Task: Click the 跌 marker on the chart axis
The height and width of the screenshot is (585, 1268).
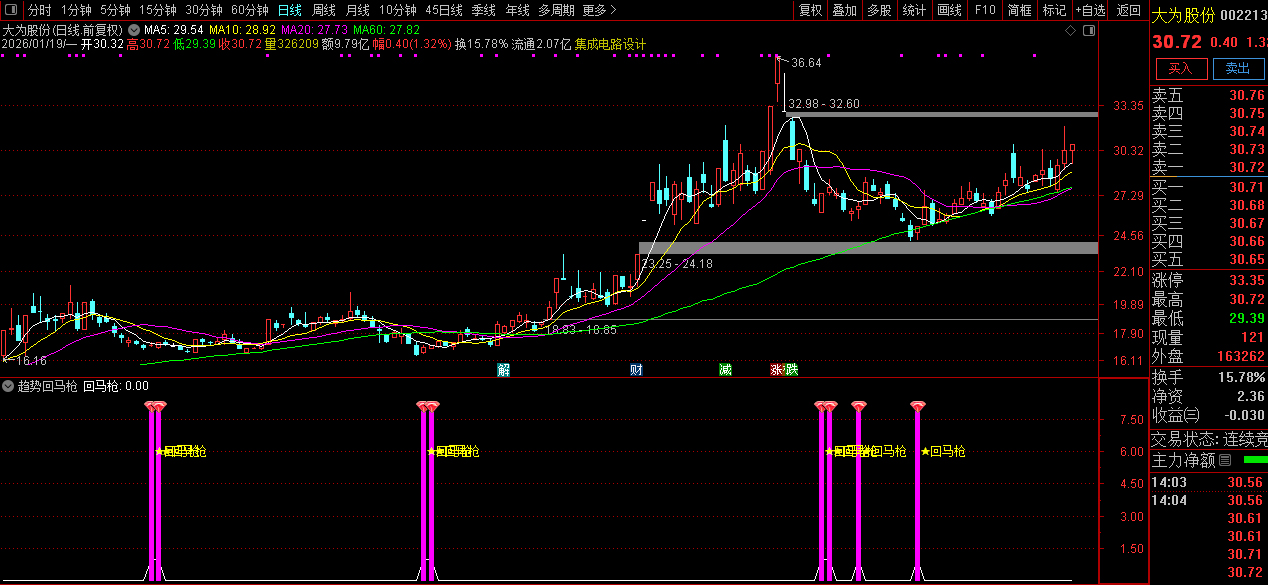Action: coord(791,370)
